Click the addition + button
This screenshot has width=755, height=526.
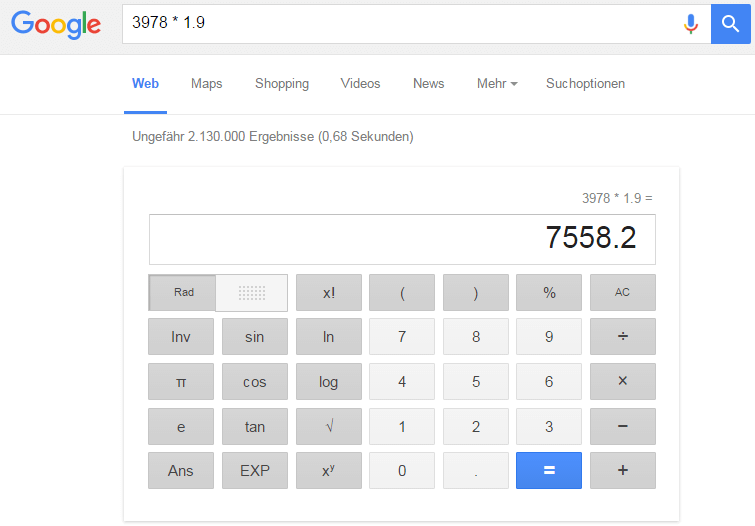623,471
